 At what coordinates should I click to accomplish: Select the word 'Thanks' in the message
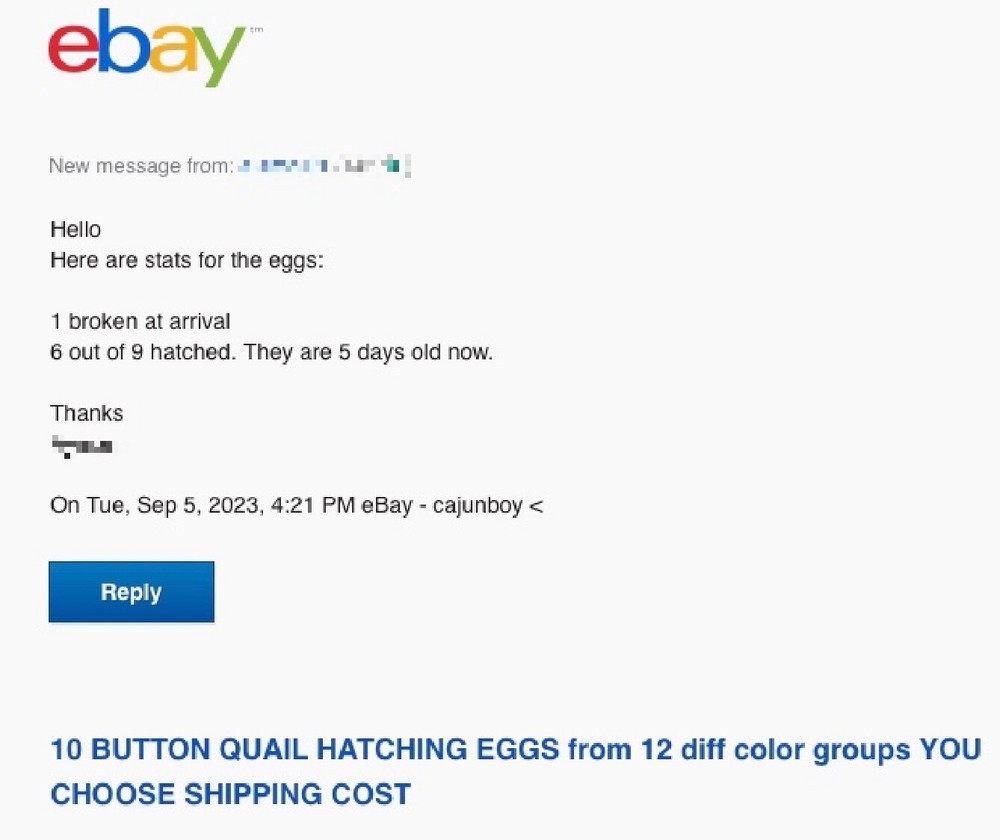86,413
